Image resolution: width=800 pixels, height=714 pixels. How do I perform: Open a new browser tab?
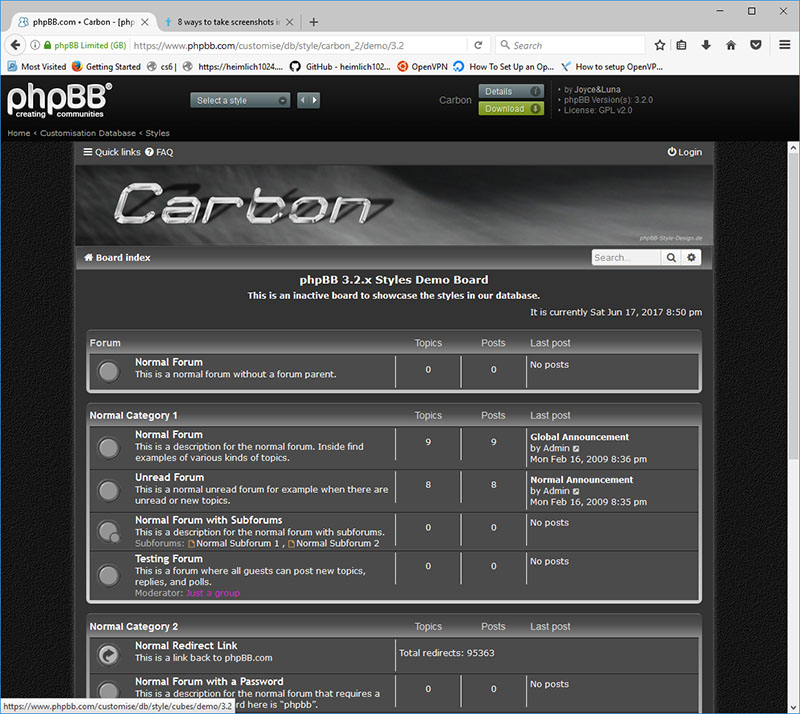pos(314,22)
